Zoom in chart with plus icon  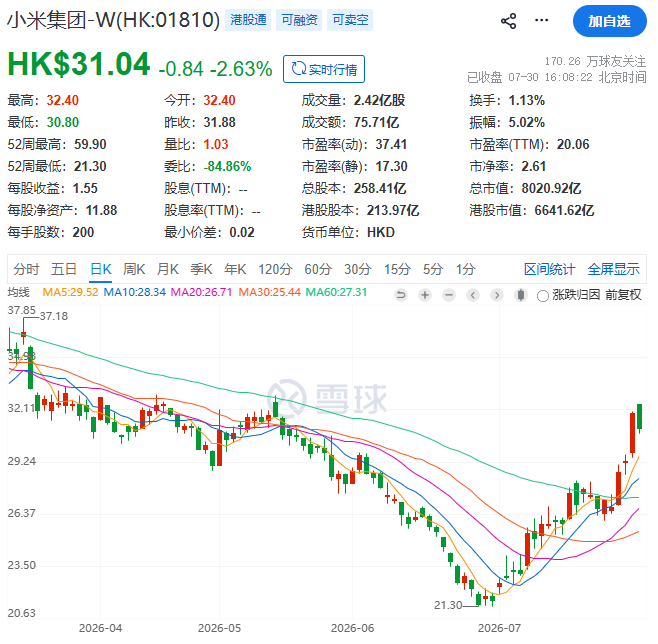tap(425, 295)
